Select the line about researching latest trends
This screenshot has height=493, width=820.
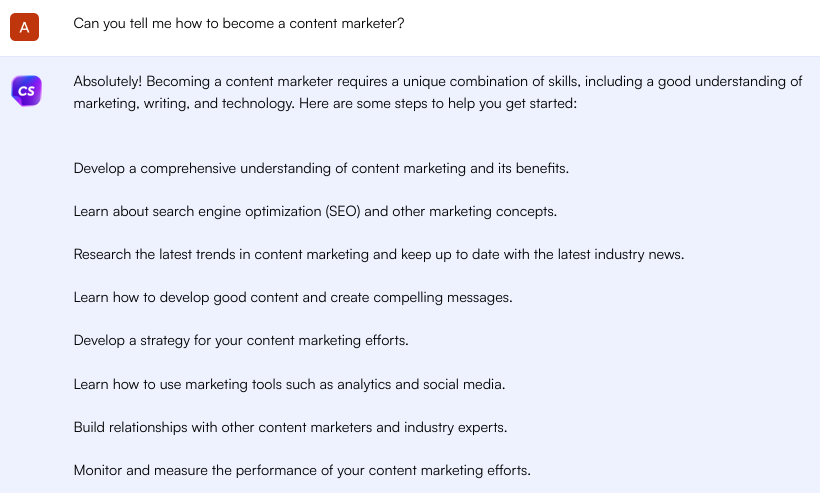[378, 254]
